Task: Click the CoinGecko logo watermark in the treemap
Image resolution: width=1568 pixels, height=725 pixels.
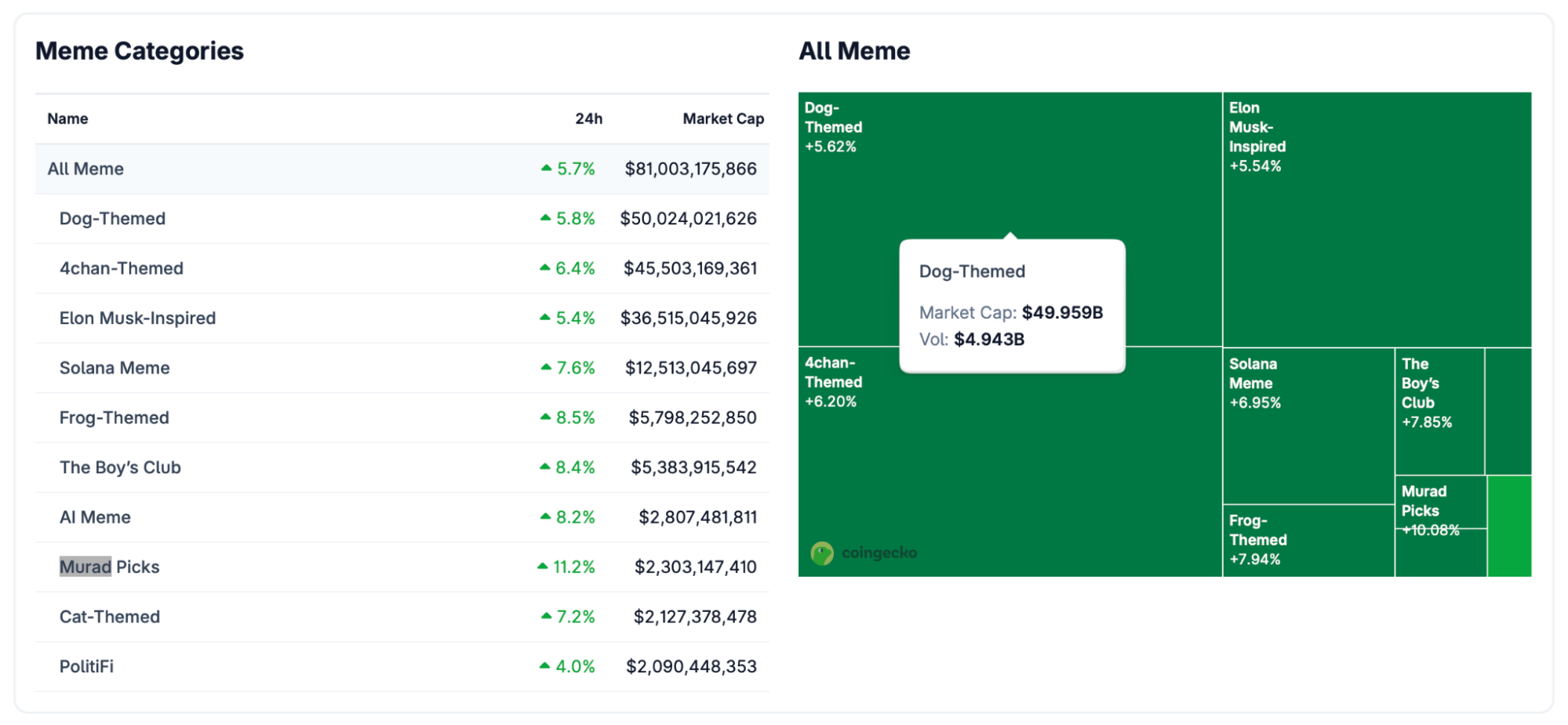Action: (864, 553)
